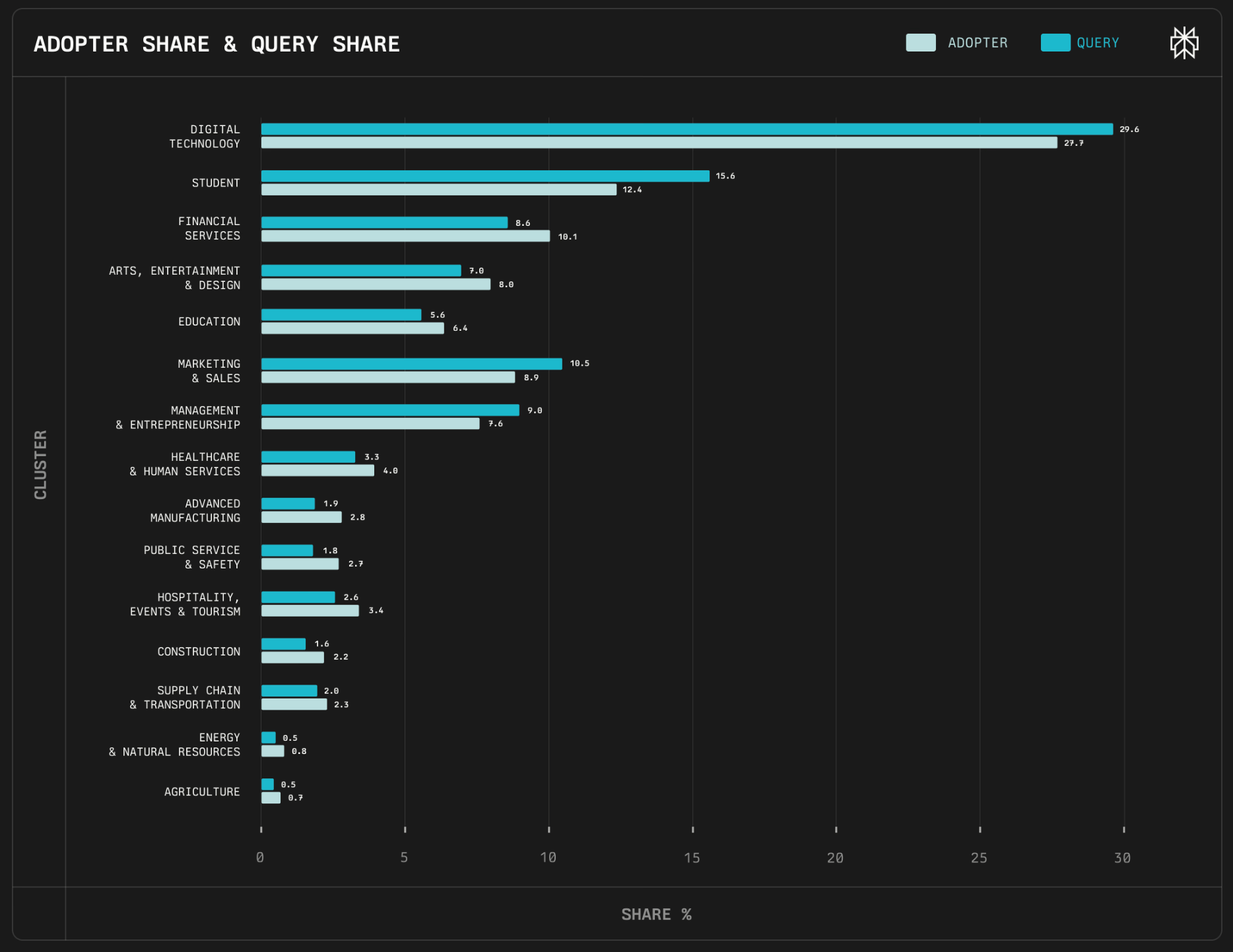Toggle the QUERY legend label
Viewport: 1233px width, 952px height.
(1098, 43)
